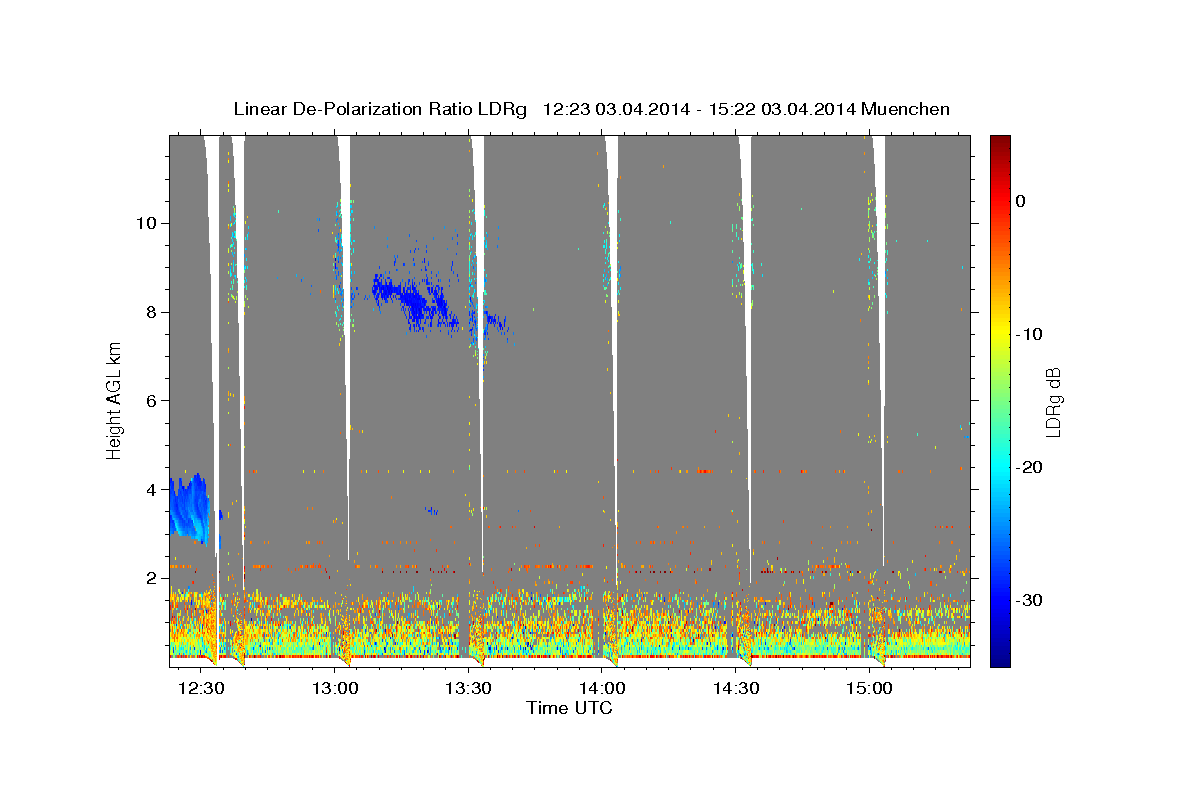
Task: Click the colorbar value label 0
Action: click(x=1021, y=201)
